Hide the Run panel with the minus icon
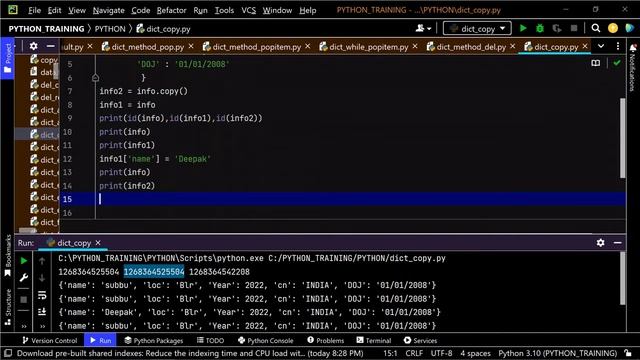 tap(618, 242)
